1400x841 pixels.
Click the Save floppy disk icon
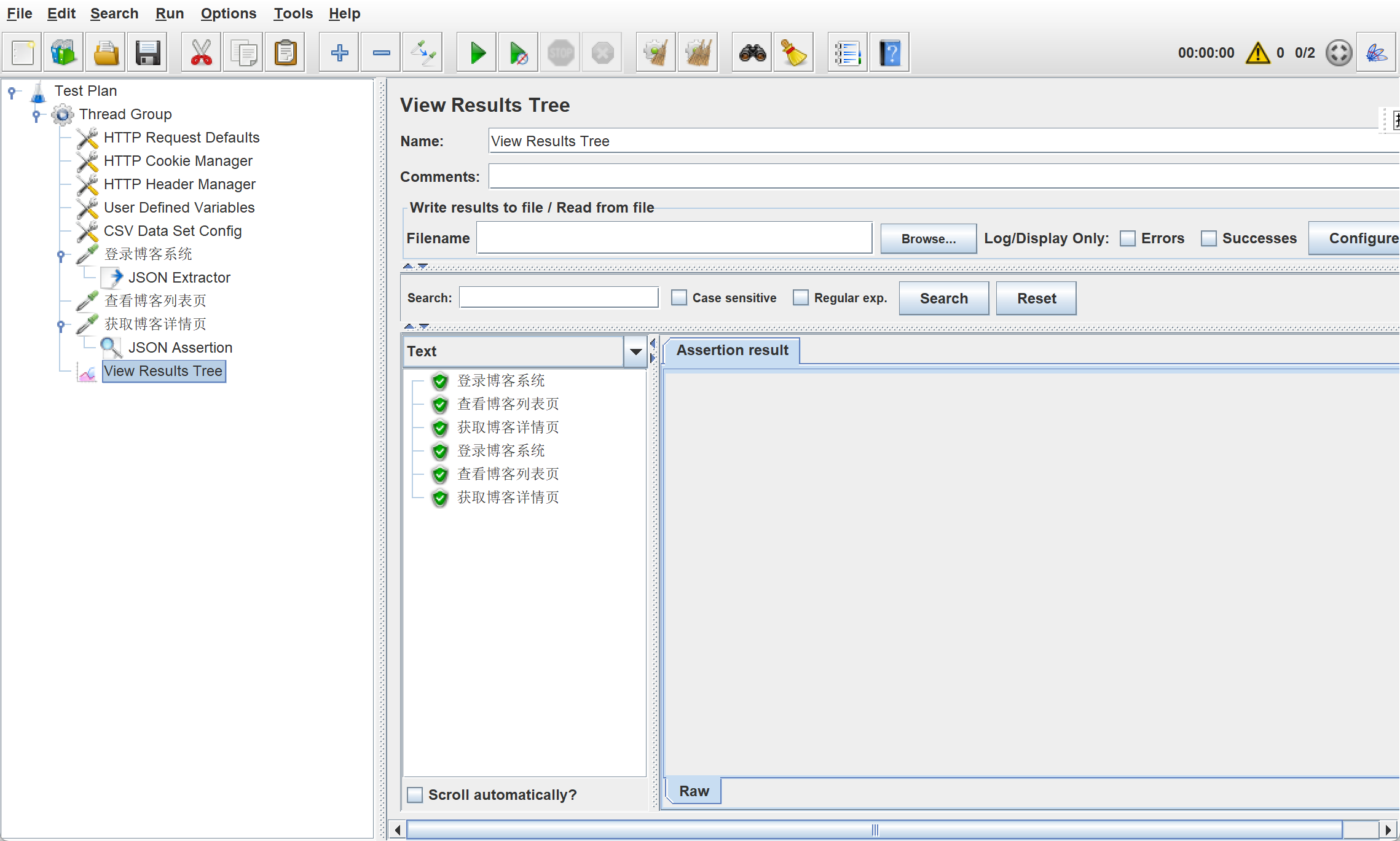coord(147,53)
